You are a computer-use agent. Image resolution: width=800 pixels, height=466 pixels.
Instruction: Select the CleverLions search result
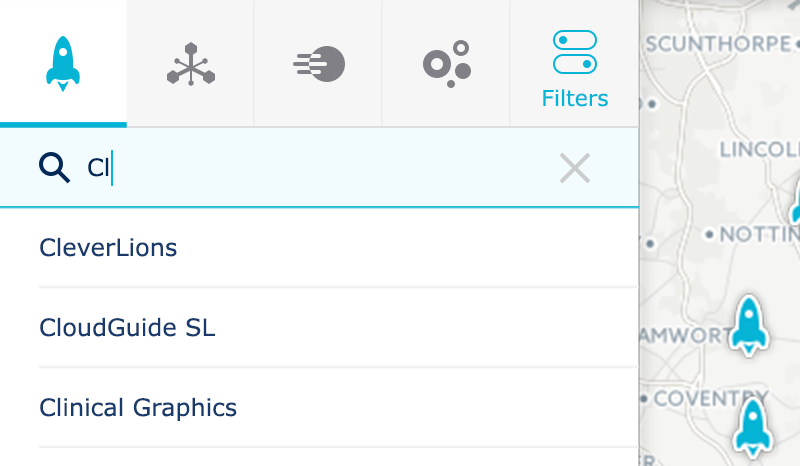pyautogui.click(x=108, y=247)
